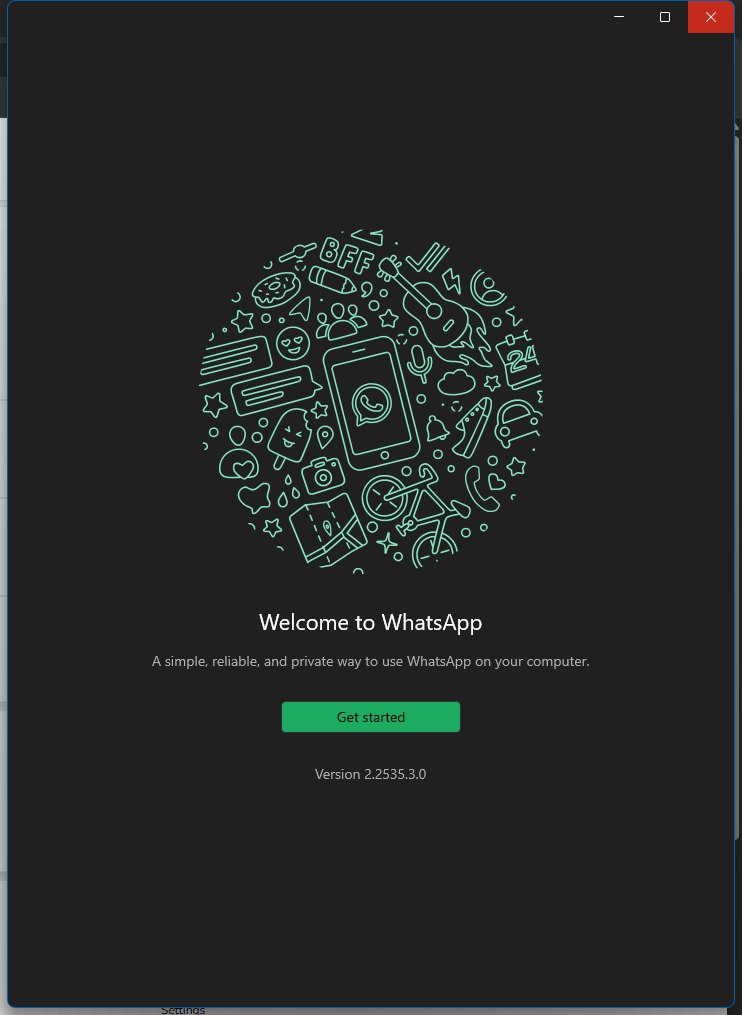The image size is (742, 1015).
Task: Click the Welcome to WhatsApp heading
Action: [x=370, y=622]
